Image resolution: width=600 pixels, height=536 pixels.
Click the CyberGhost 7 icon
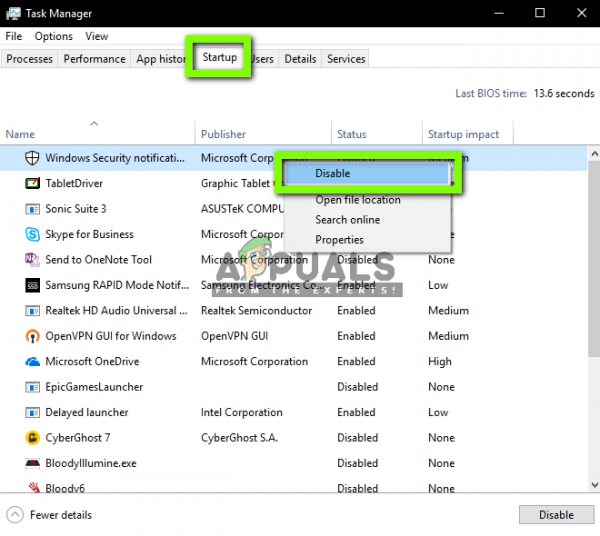pos(32,438)
